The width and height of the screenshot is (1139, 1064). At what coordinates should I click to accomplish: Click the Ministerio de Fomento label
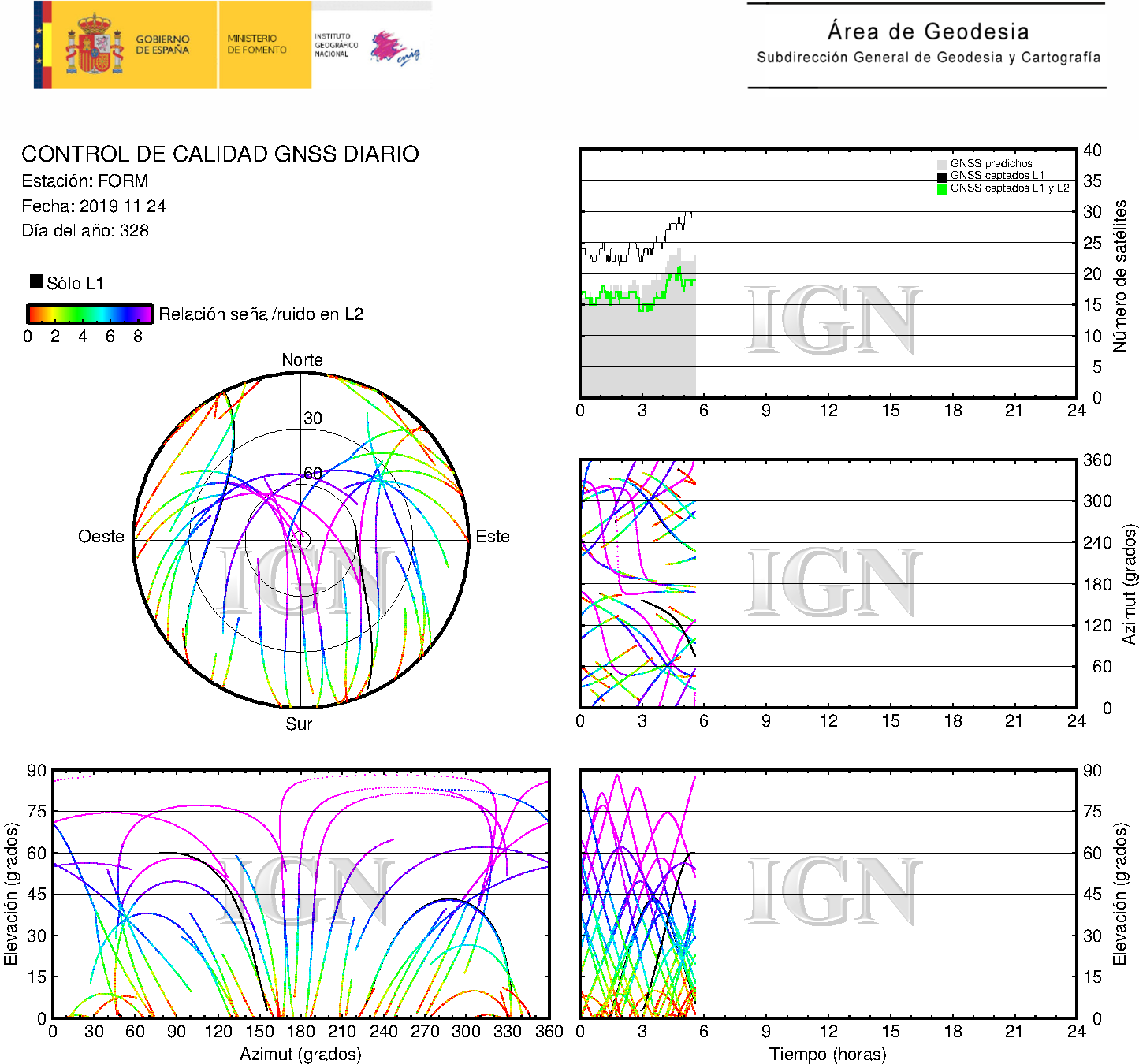click(x=257, y=44)
